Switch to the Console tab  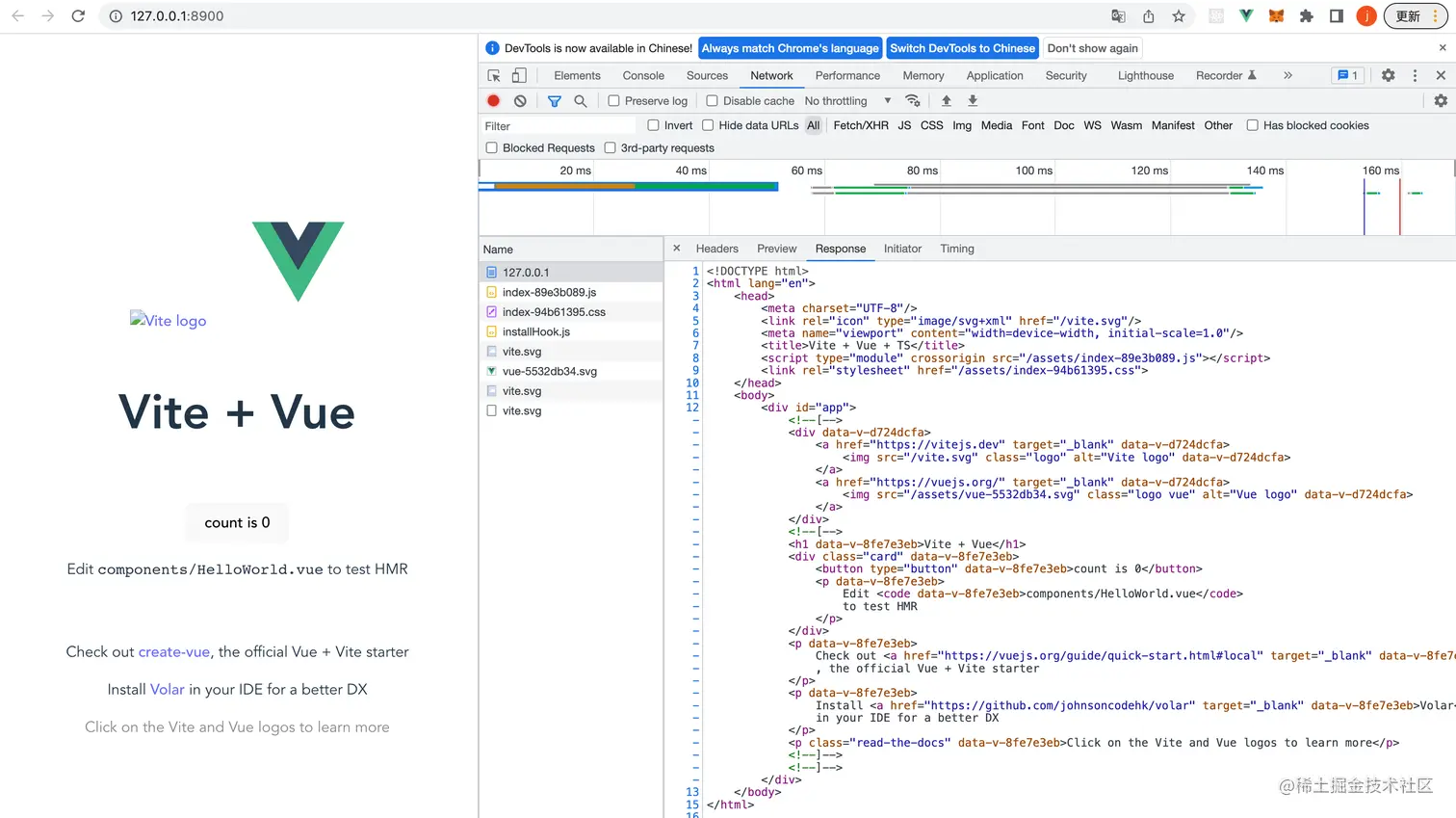tap(643, 75)
